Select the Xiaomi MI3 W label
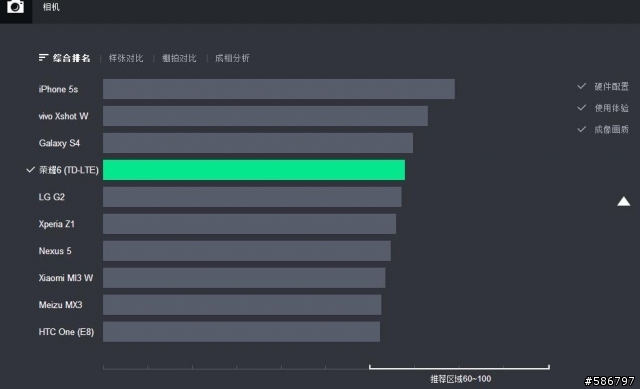 coord(66,278)
